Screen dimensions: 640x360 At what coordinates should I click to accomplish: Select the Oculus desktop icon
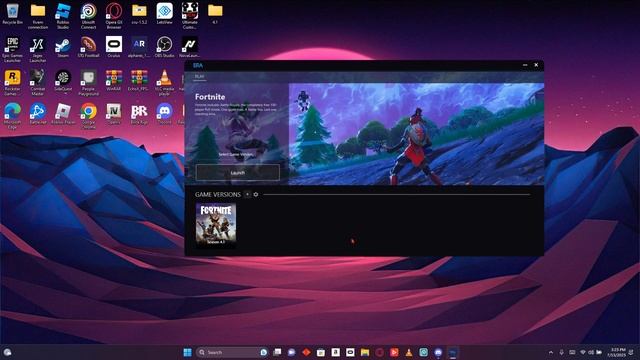[114, 47]
